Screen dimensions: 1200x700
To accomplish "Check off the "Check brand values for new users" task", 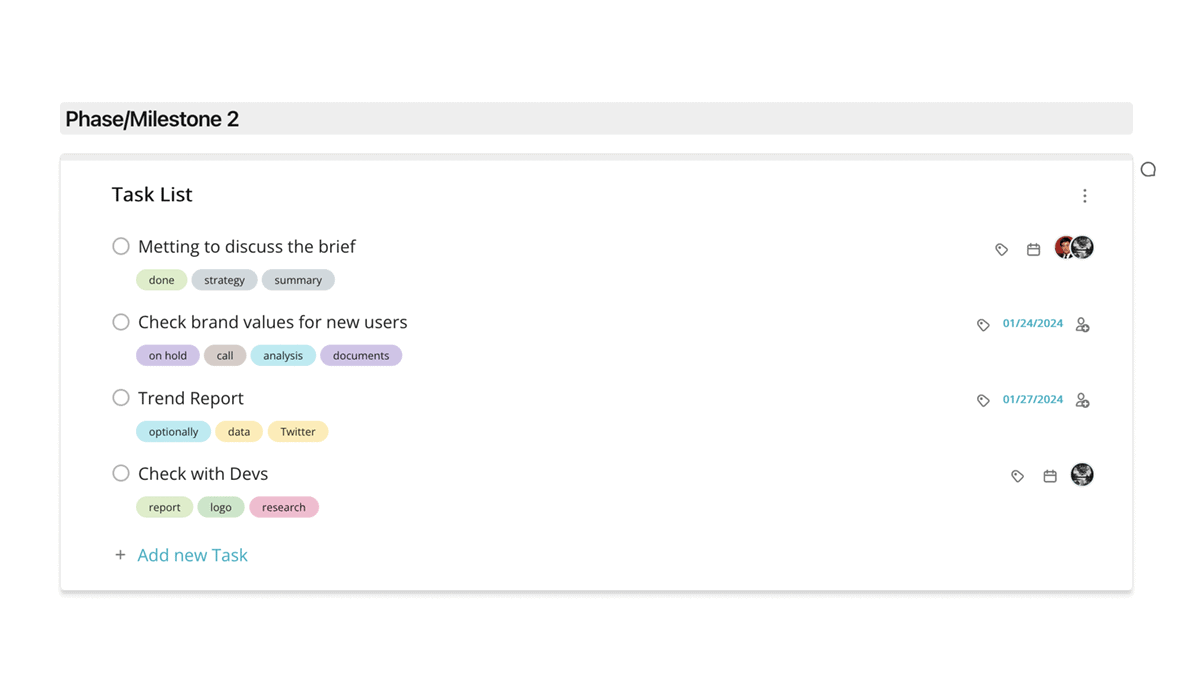I will coord(121,322).
